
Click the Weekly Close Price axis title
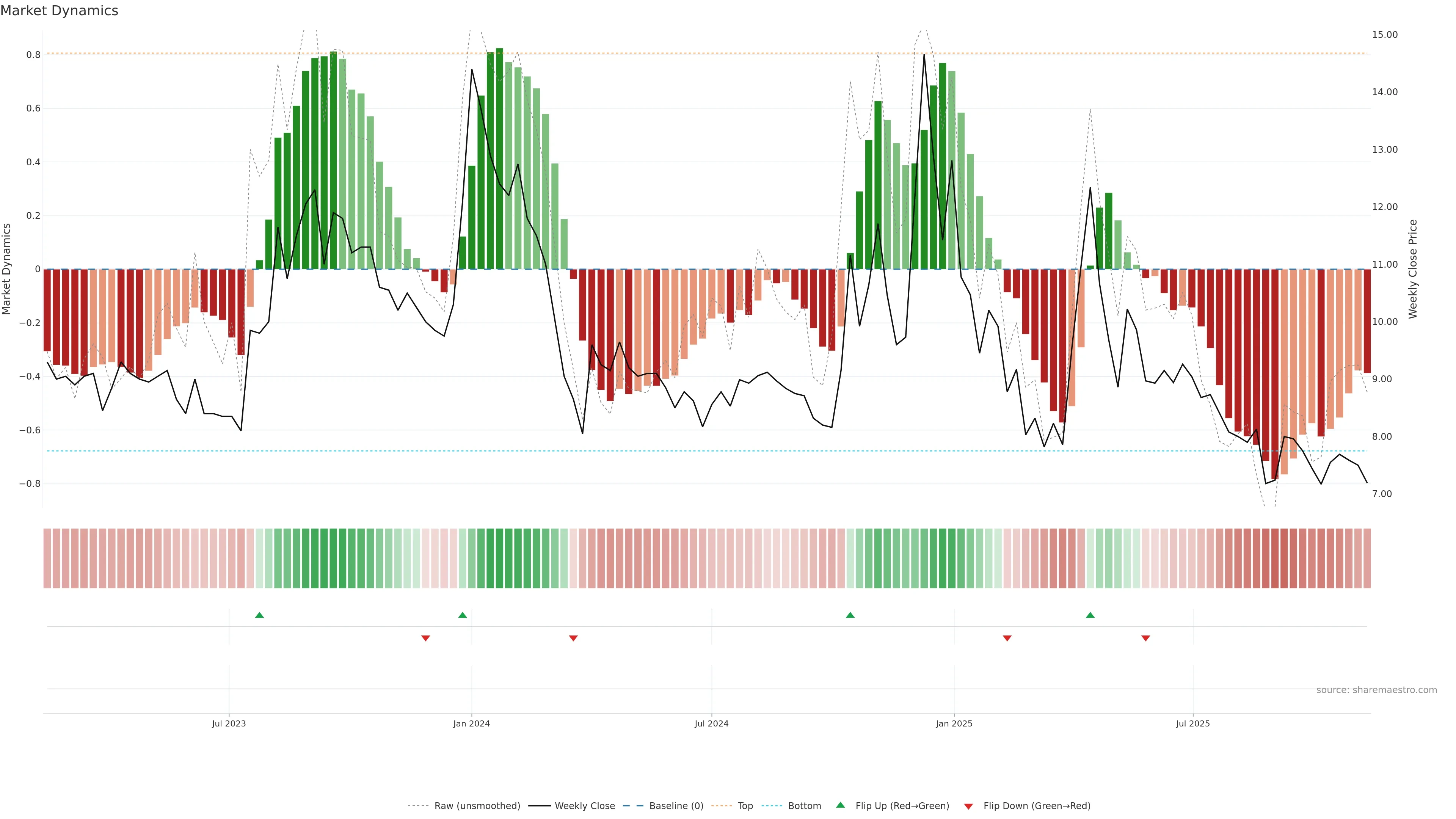tap(1413, 269)
